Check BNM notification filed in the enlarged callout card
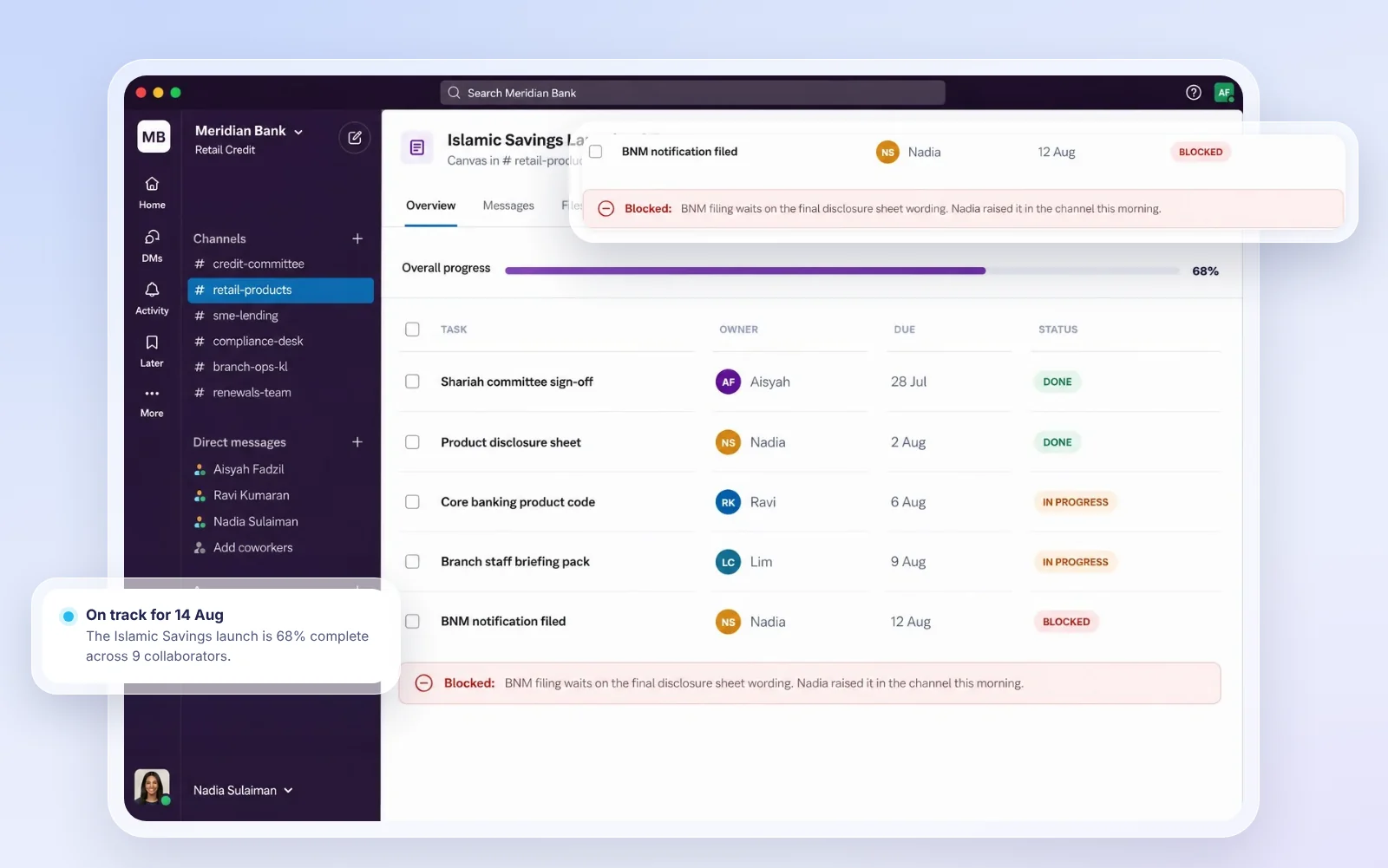The width and height of the screenshot is (1388, 868). coord(596,152)
